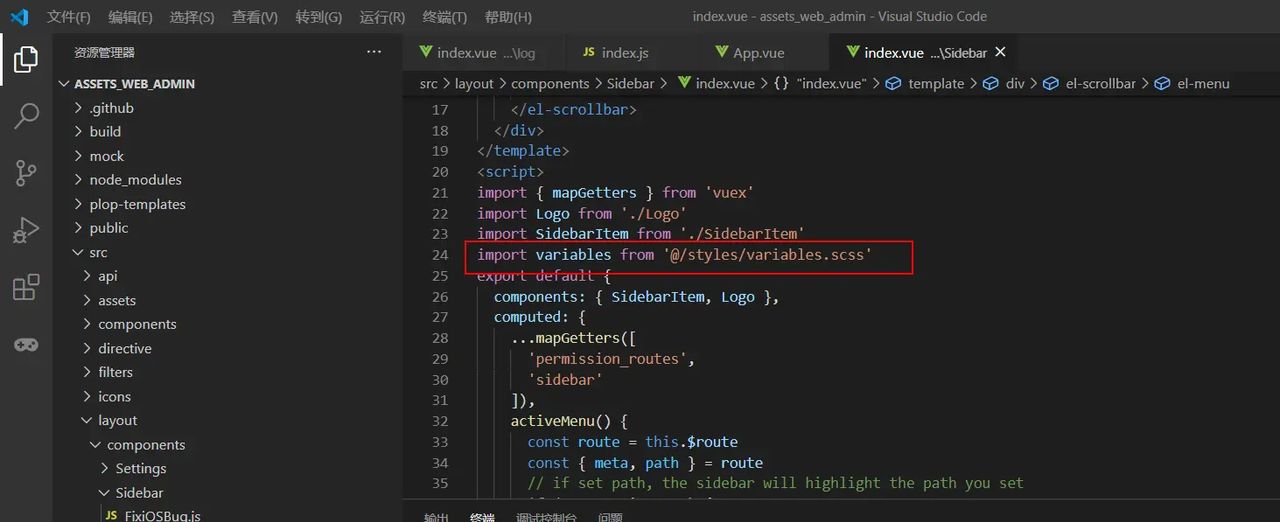Click the template symbol icon in breadcrumbs
The height and width of the screenshot is (522, 1280).
click(894, 84)
